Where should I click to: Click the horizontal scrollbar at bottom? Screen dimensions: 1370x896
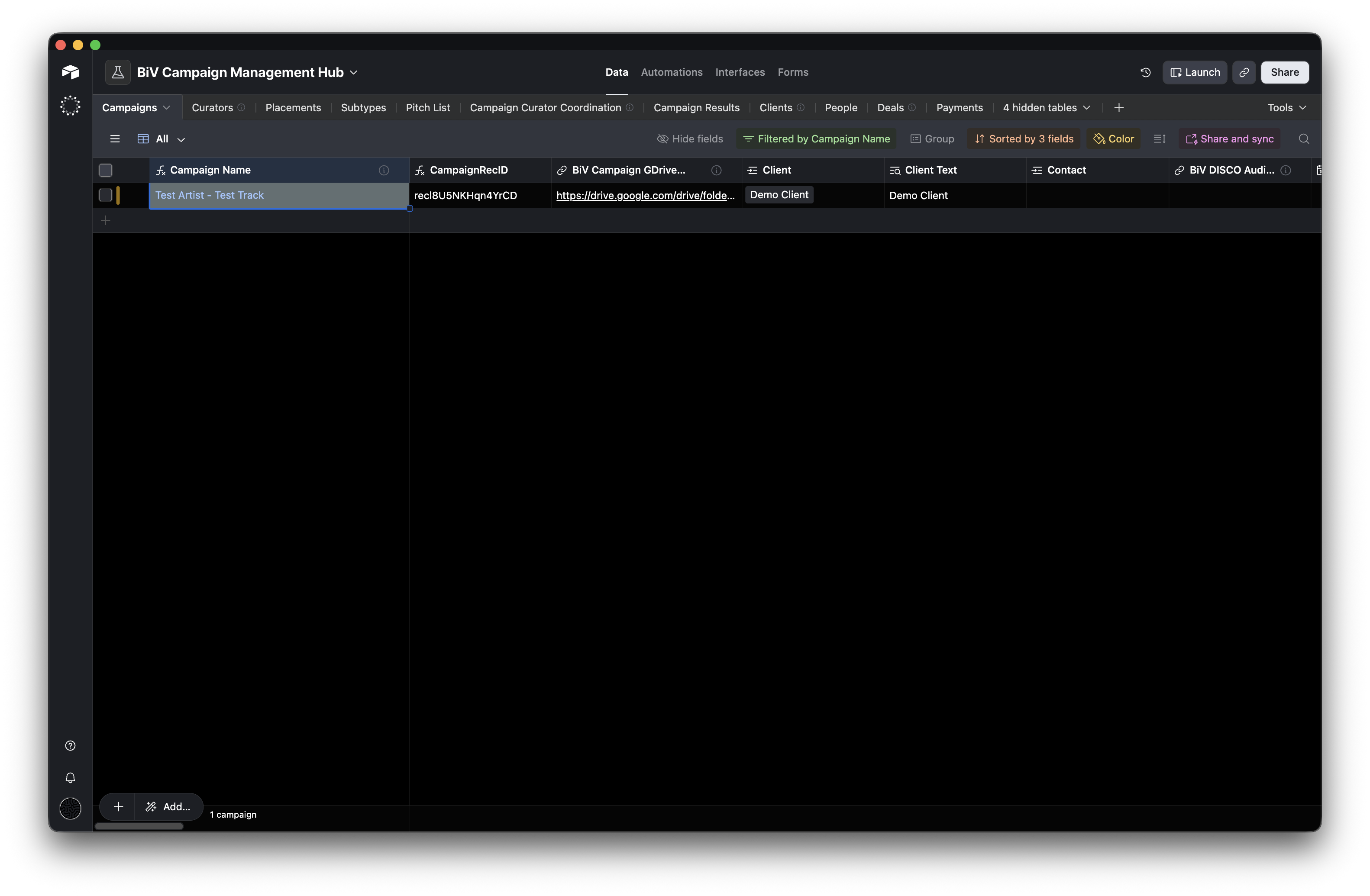coord(139,826)
